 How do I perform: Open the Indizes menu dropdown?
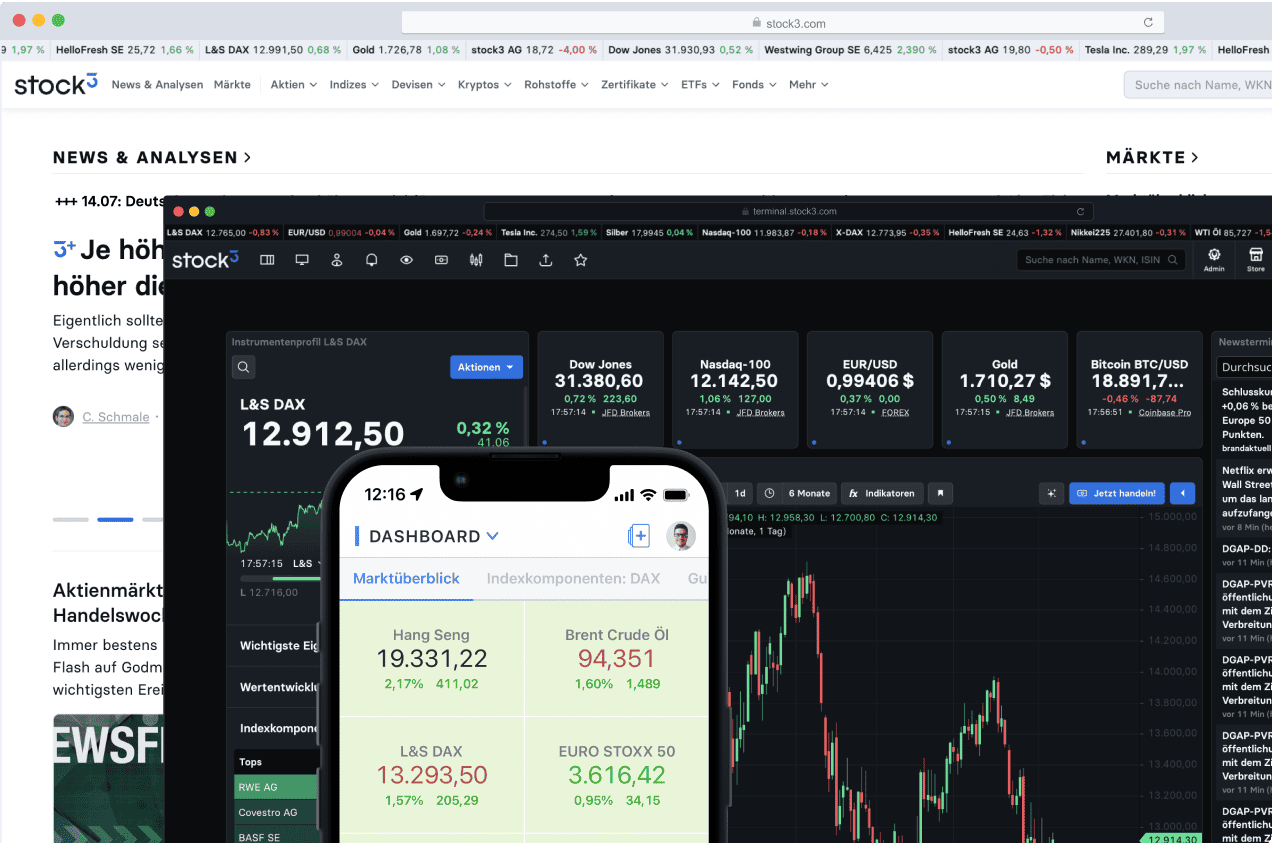[354, 85]
